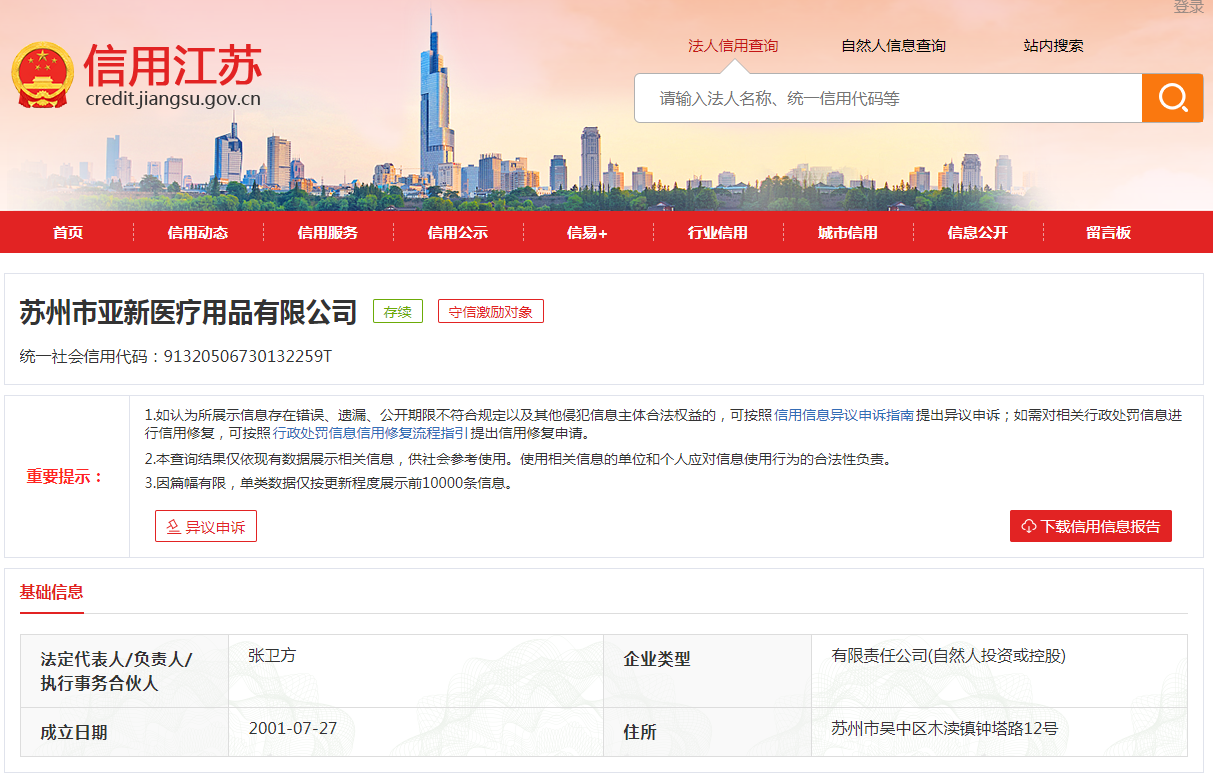The height and width of the screenshot is (779, 1213).
Task: Open 信易+ navigation item
Action: 587,232
